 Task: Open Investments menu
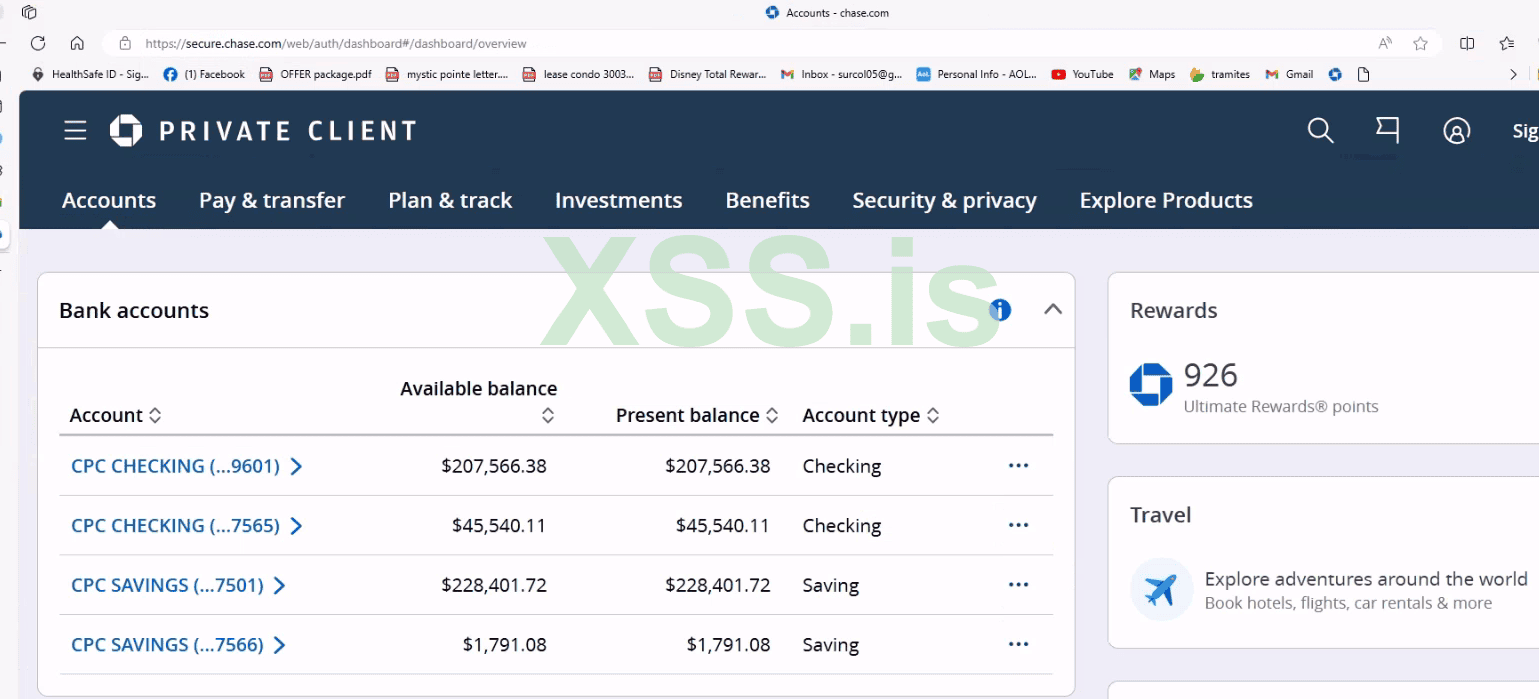pyautogui.click(x=618, y=200)
